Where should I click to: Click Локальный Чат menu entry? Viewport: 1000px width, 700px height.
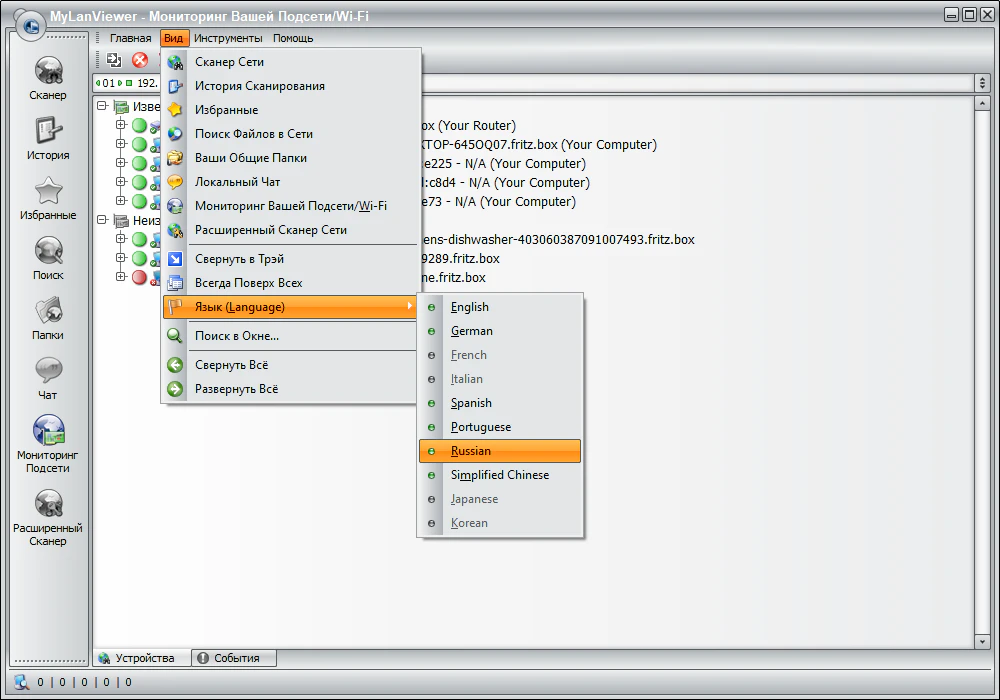(237, 182)
